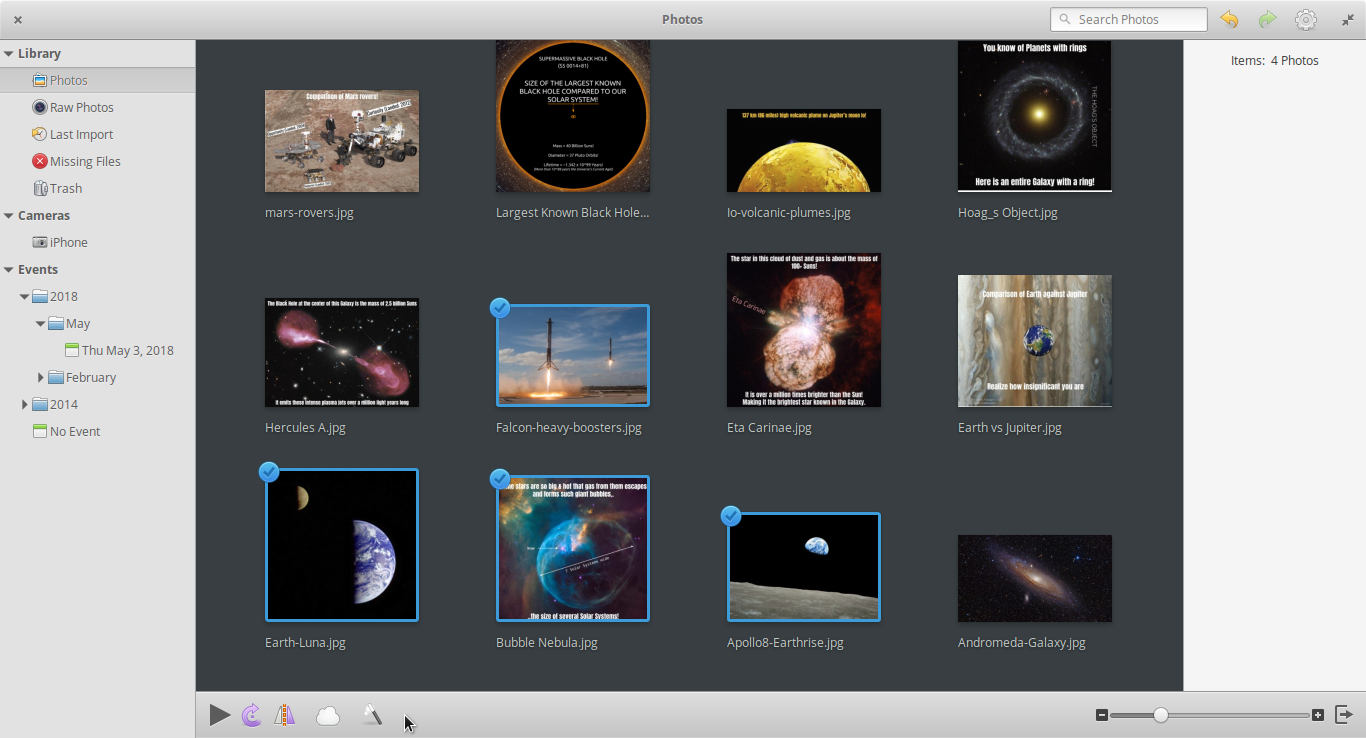Click the flip horizontally icon
Image resolution: width=1366 pixels, height=738 pixels.
point(285,715)
